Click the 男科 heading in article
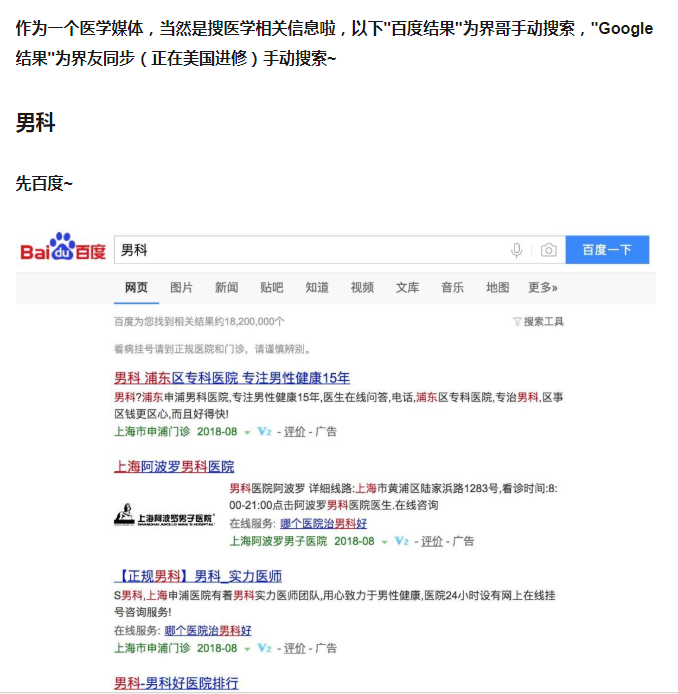Screen dimensions: 678x694 click(x=35, y=123)
